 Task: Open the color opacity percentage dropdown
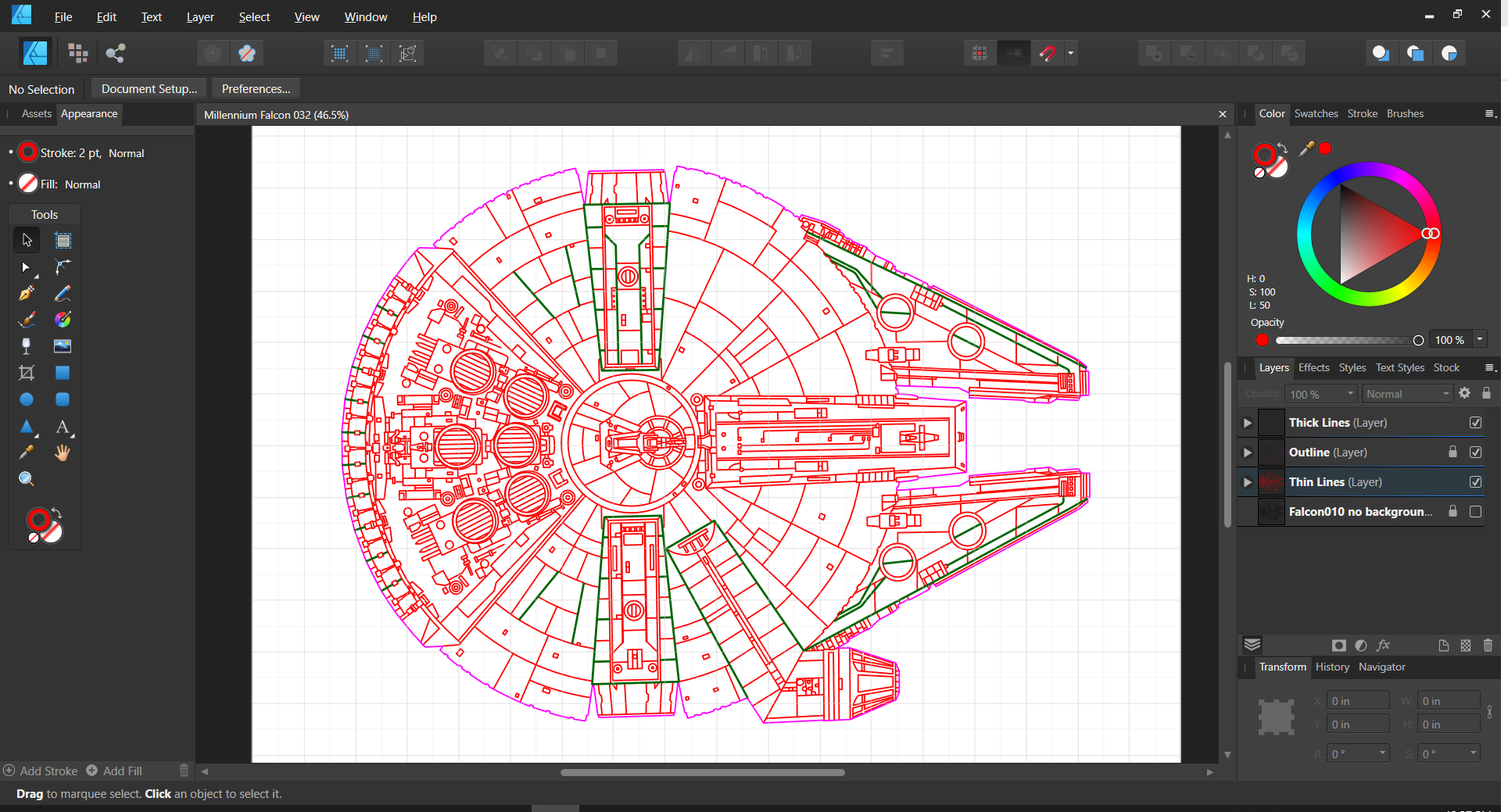[x=1480, y=340]
